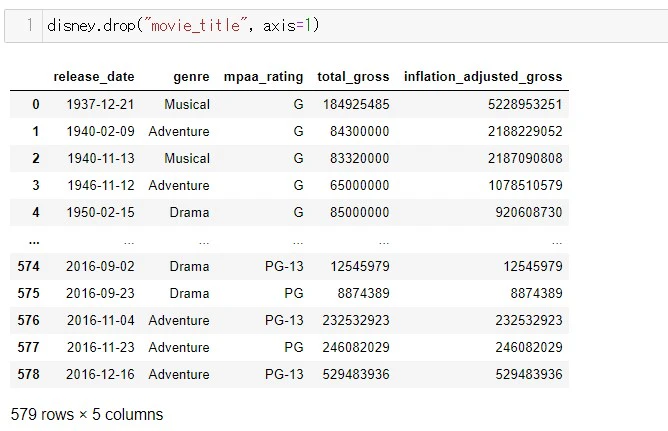Screen dimensions: 668x431
Task: Click the inflation_adjusted_gross column header
Action: tap(483, 77)
